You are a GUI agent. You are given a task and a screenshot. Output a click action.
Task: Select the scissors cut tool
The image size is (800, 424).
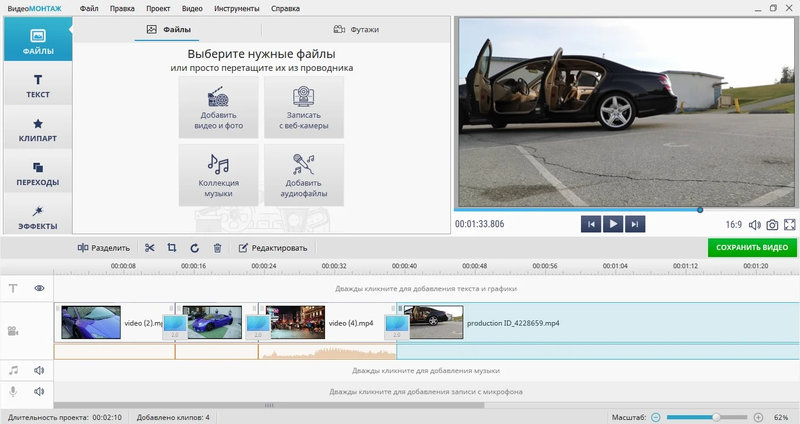tap(149, 248)
